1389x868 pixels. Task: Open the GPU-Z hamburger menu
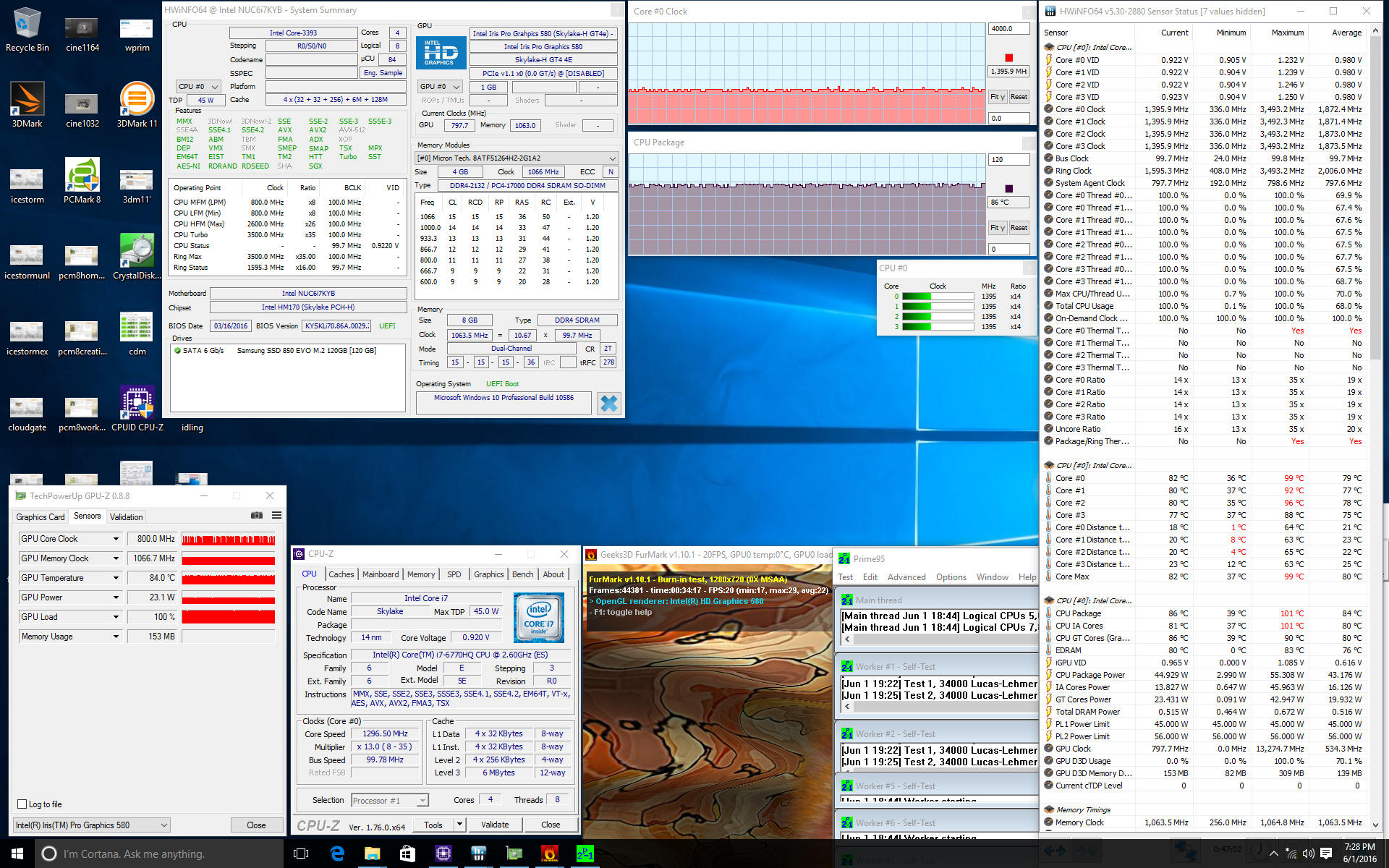[276, 515]
